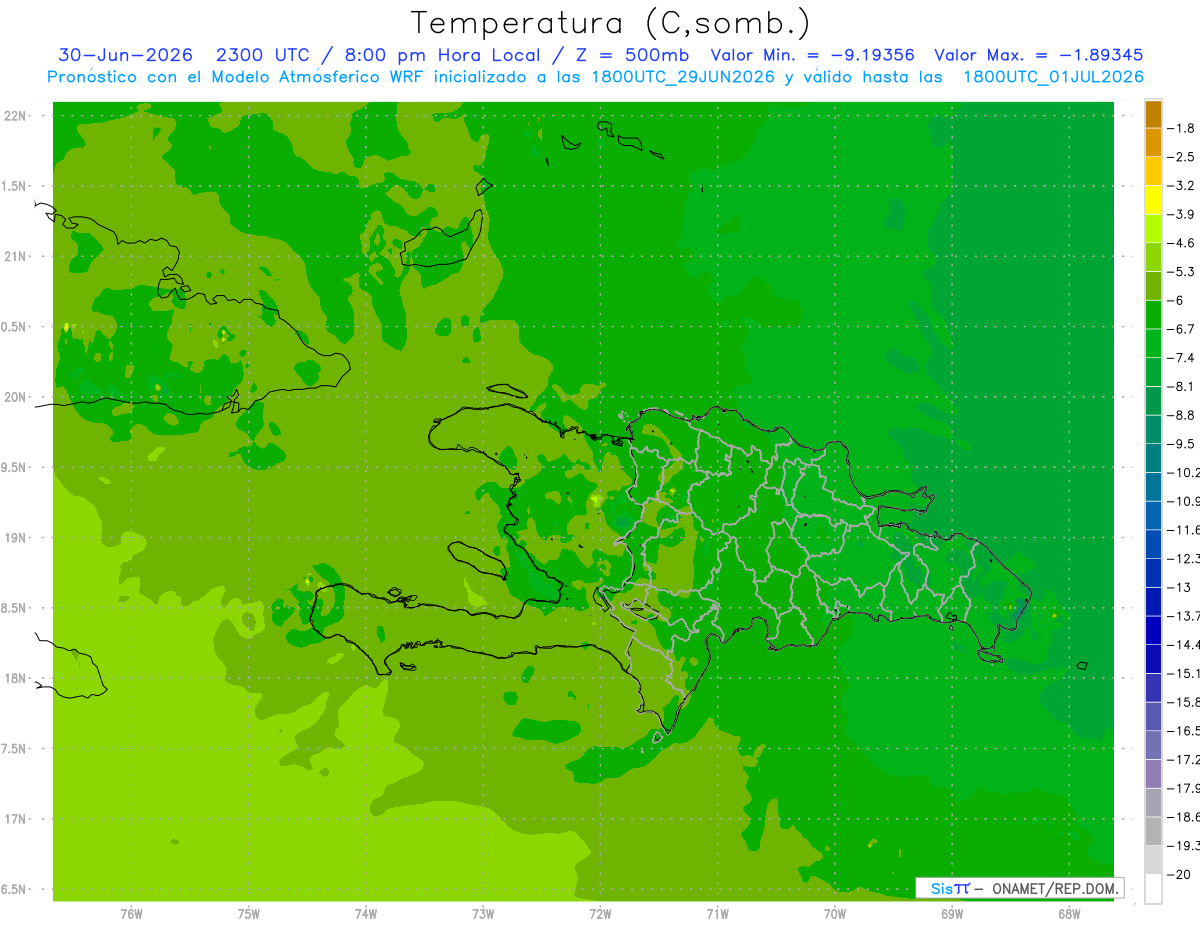This screenshot has height=927, width=1200.
Task: Pick the teal swatch between -9.5 and -10.2
Action: [1153, 458]
